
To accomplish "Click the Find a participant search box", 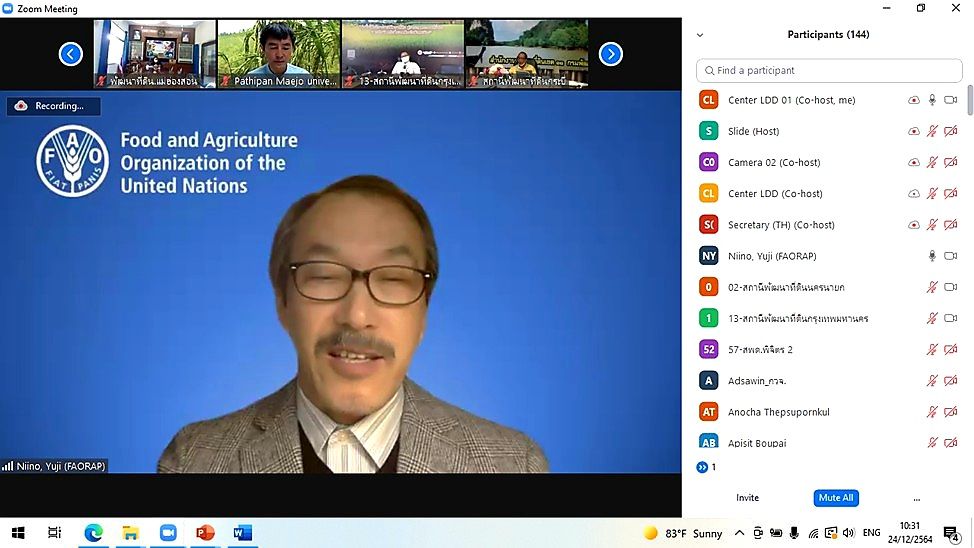I will pos(829,71).
